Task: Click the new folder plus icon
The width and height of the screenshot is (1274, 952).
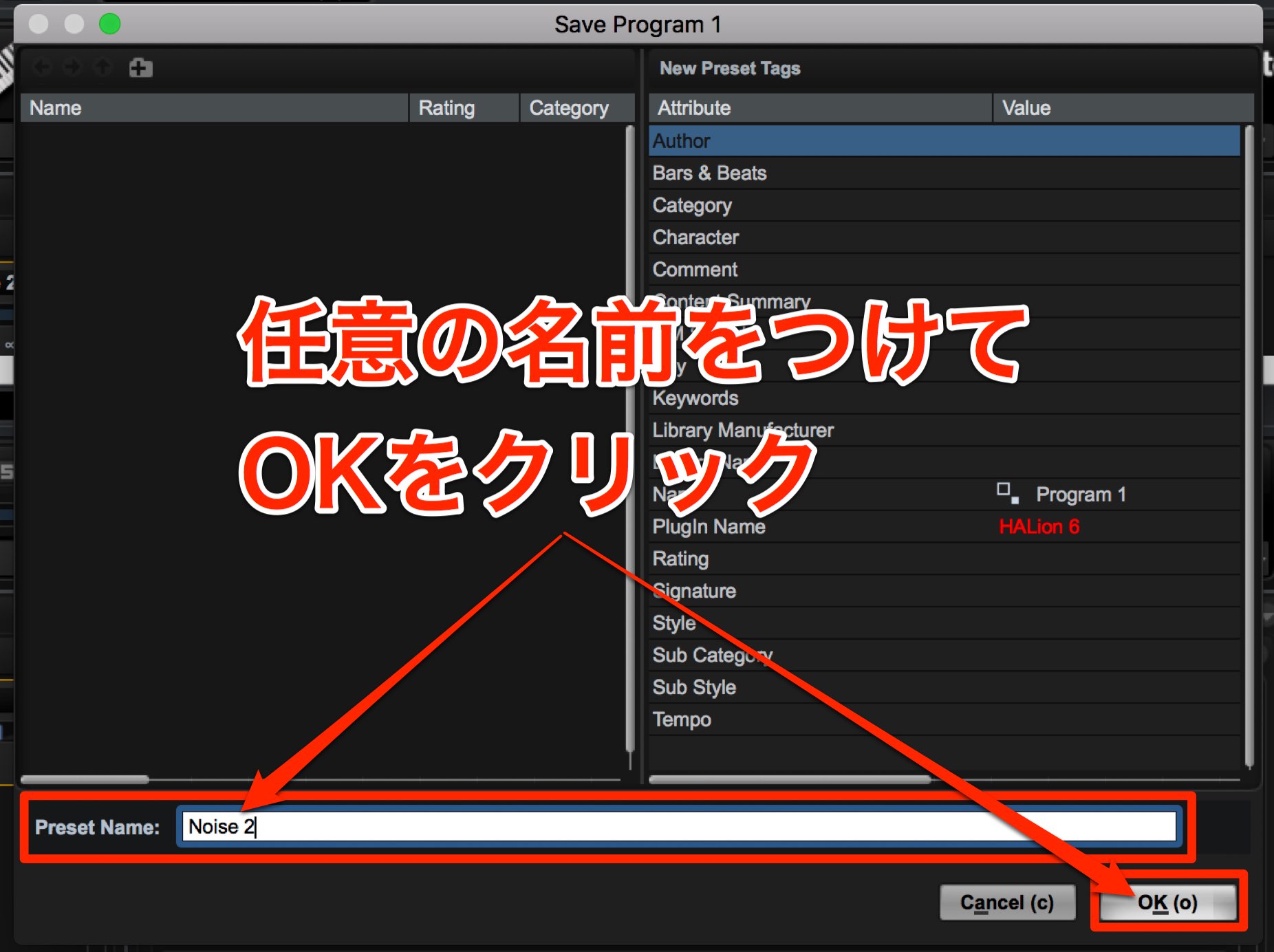Action: pos(141,67)
